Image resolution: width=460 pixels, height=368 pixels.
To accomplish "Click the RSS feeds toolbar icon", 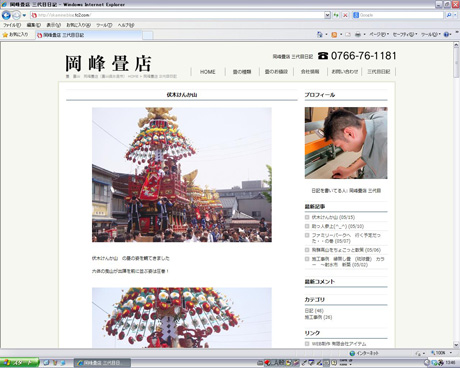I will [x=334, y=35].
